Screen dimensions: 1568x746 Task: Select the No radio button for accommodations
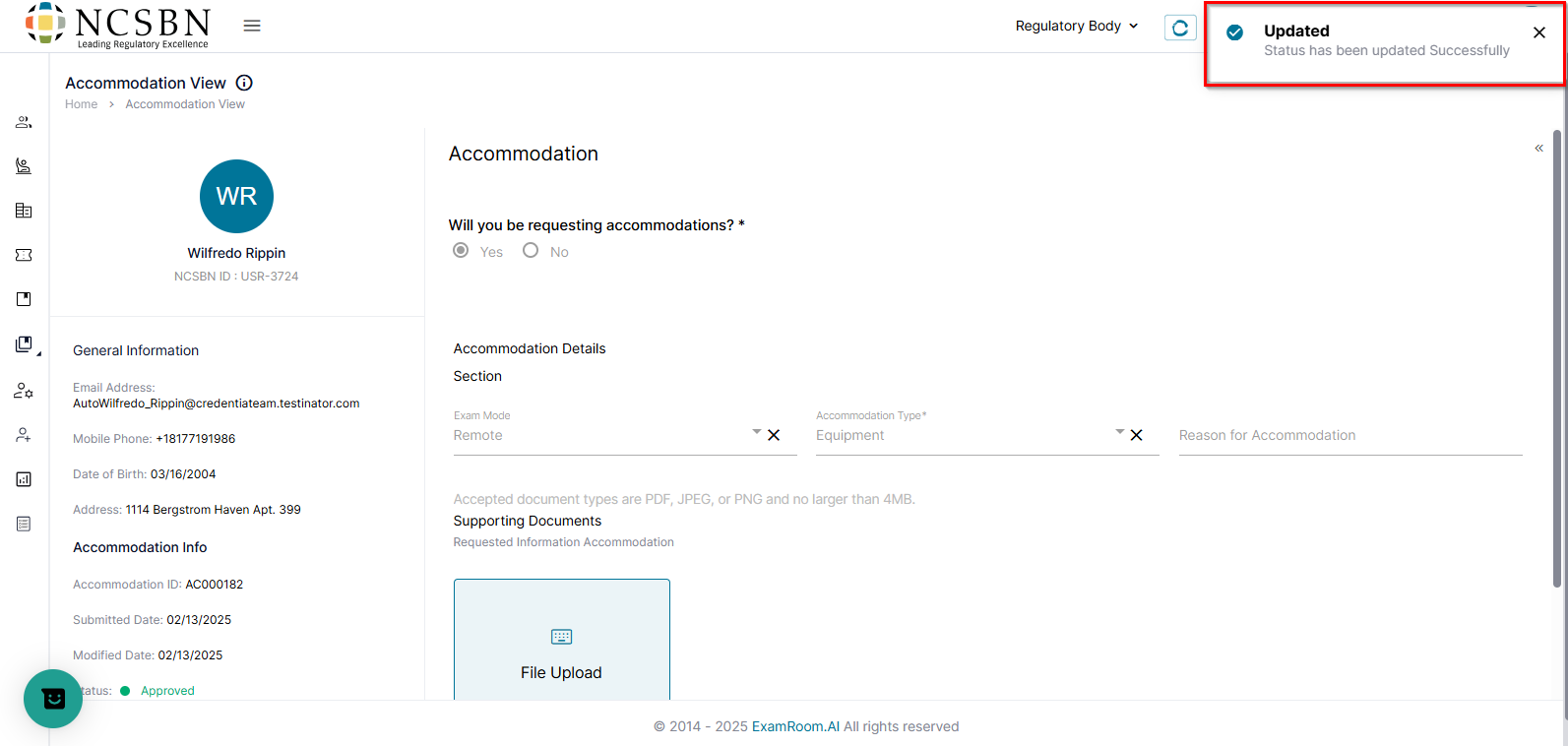(x=531, y=251)
